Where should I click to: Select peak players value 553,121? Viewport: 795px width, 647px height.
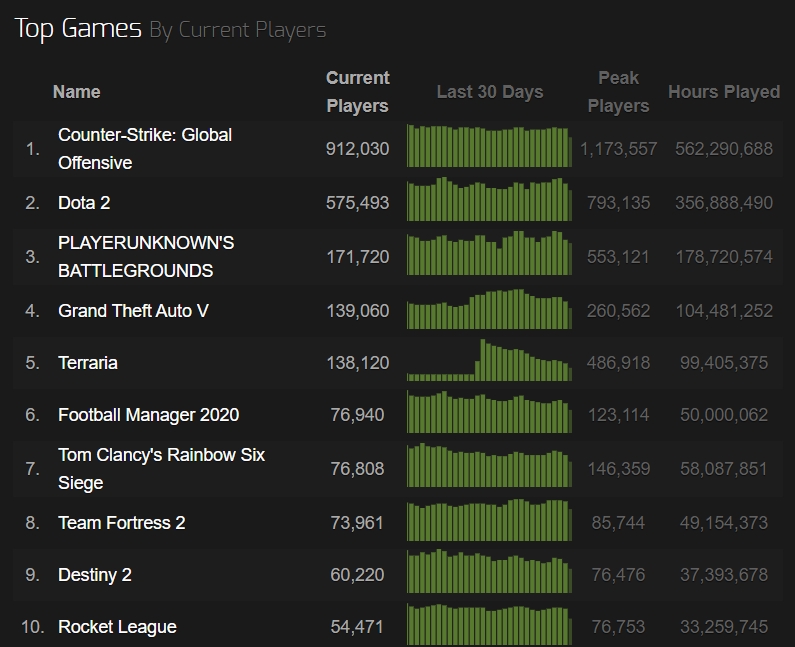(619, 257)
